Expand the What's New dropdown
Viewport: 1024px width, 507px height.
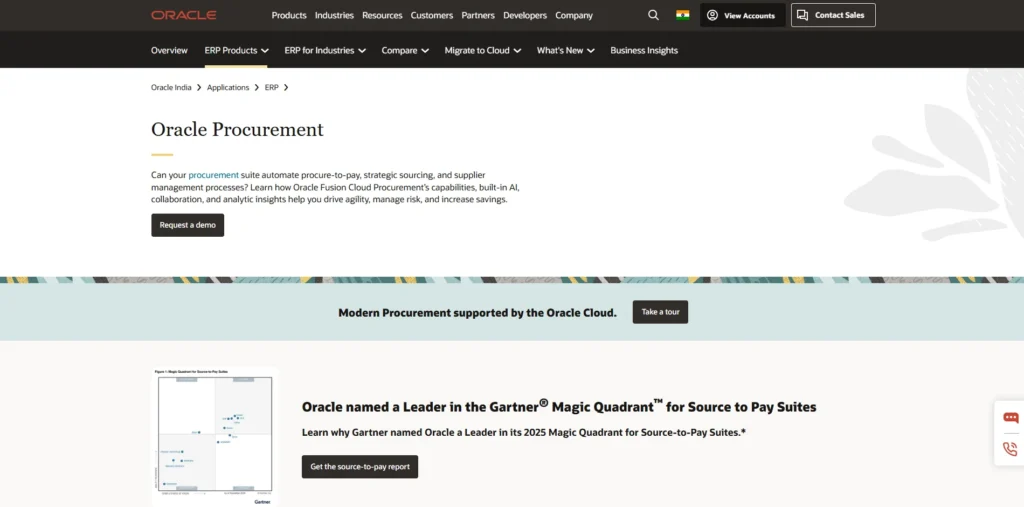coord(566,50)
